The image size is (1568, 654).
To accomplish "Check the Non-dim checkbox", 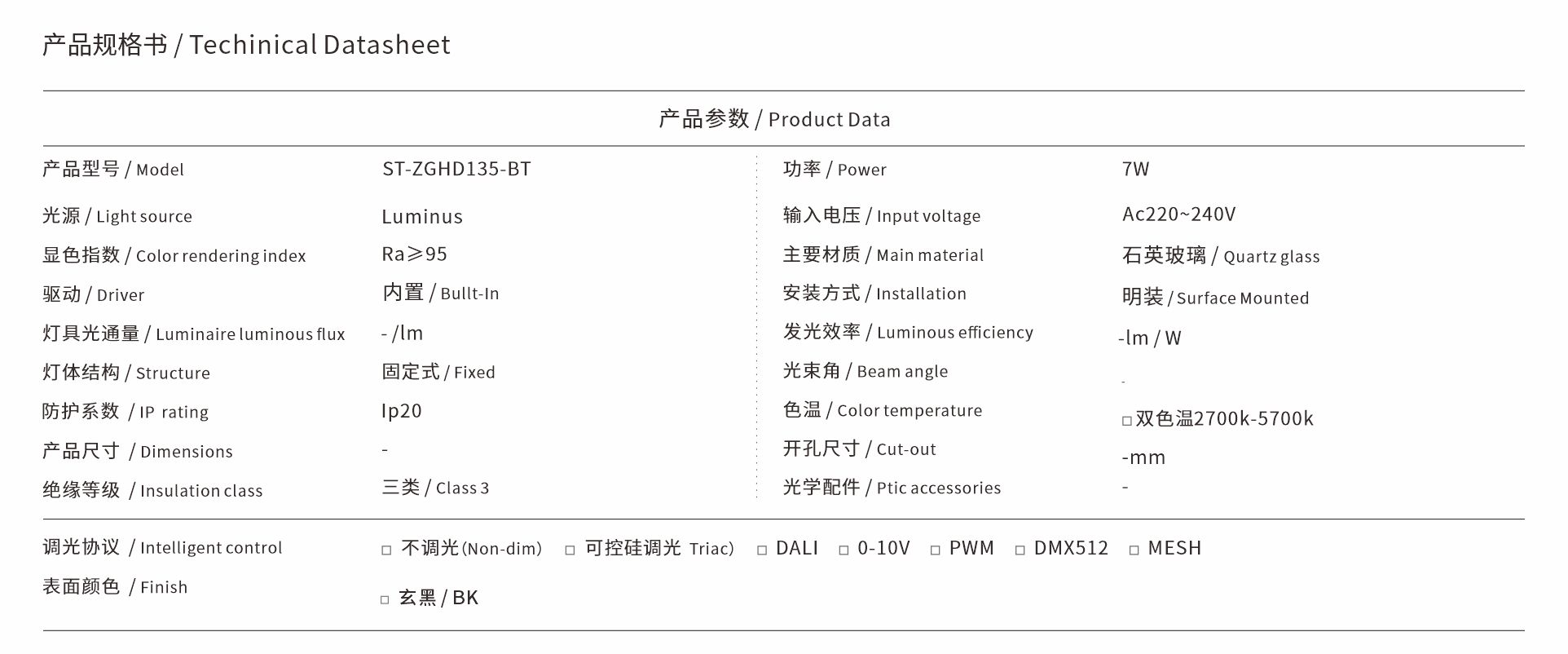I will click(386, 550).
